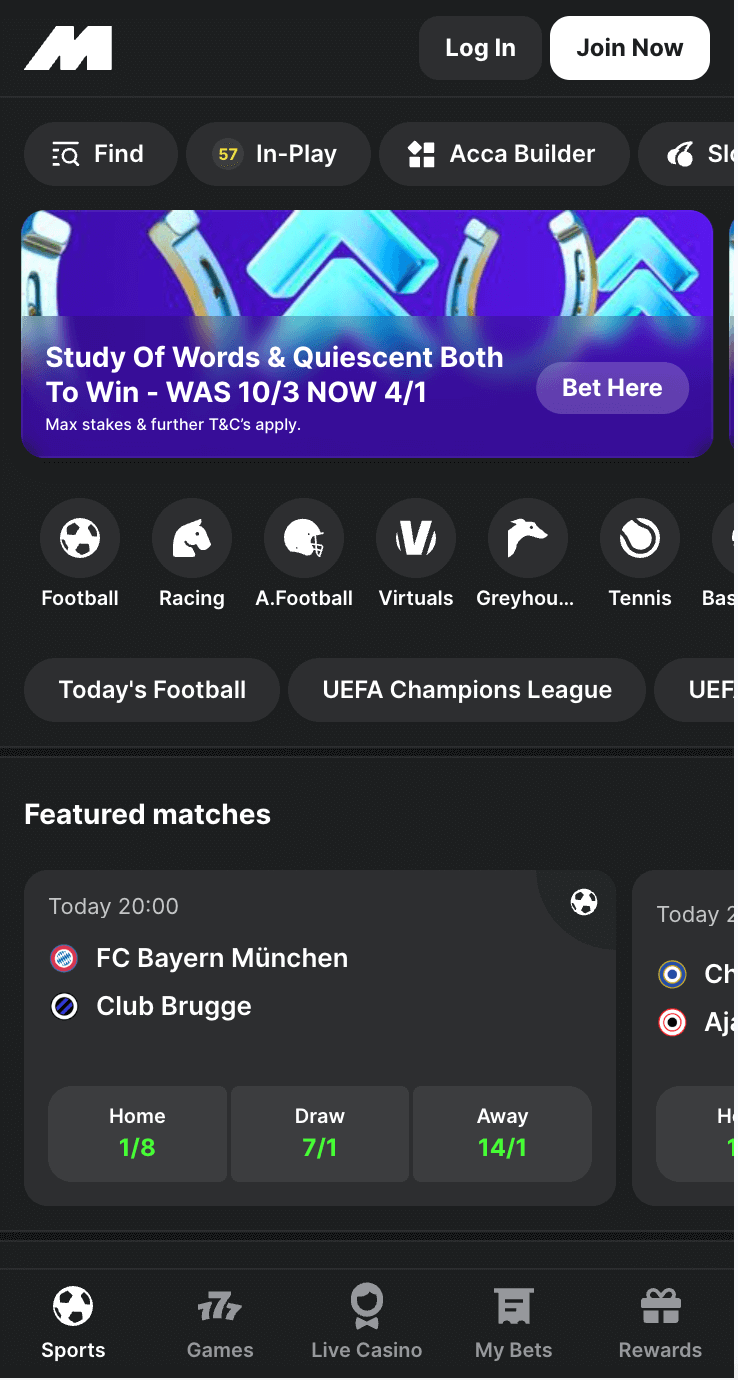This screenshot has height=1380, width=738.
Task: Tap the Join Now button
Action: 629,48
